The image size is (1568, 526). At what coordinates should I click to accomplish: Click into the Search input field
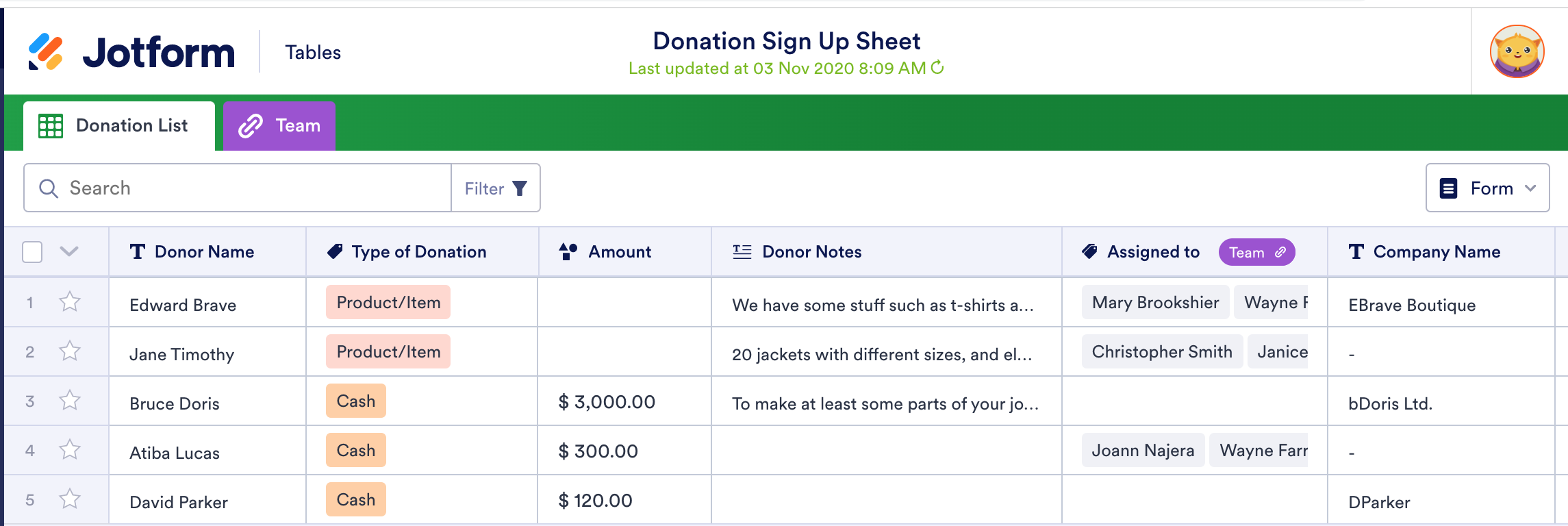pyautogui.click(x=253, y=188)
